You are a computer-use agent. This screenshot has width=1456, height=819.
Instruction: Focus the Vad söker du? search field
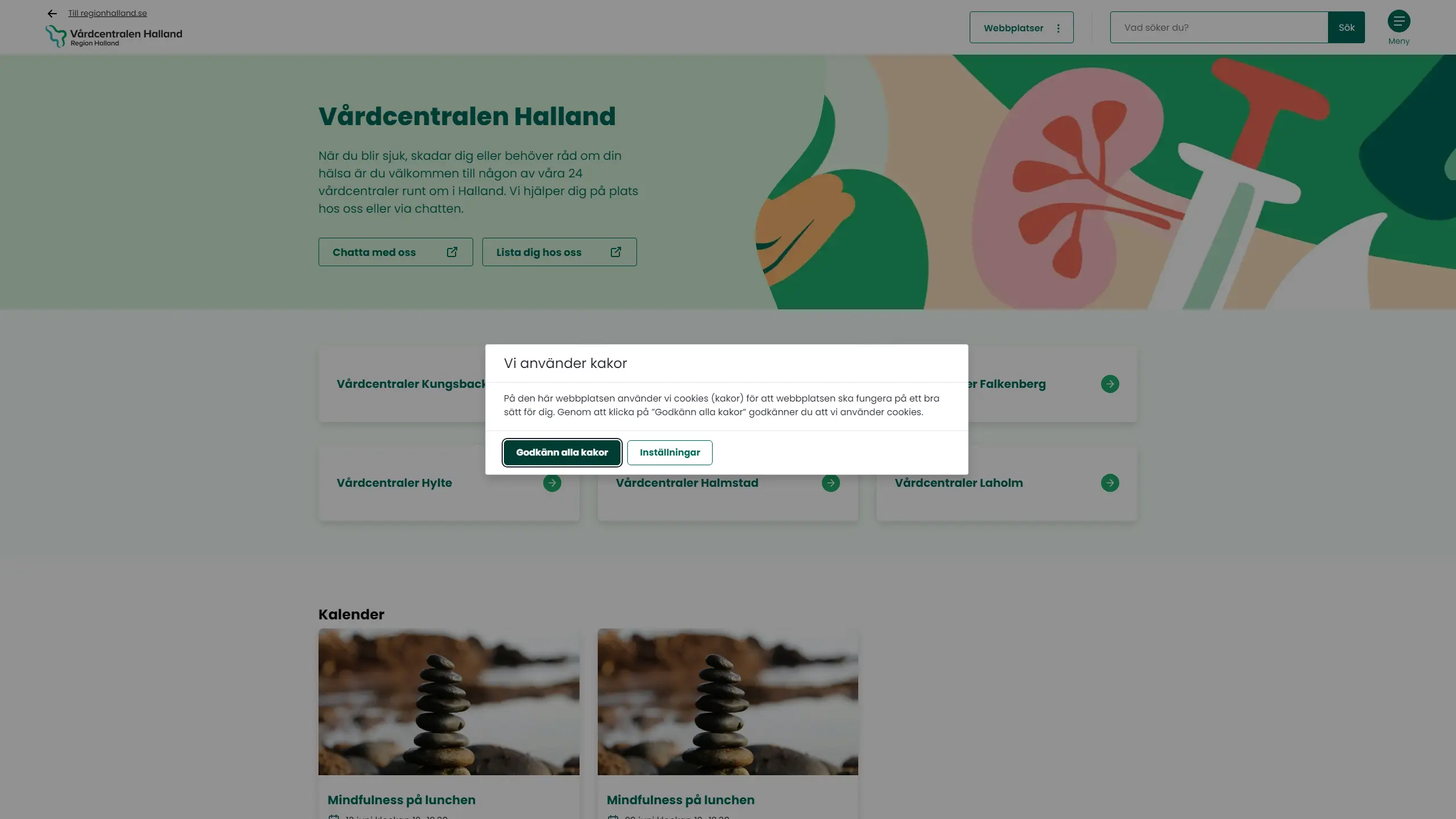1219,27
